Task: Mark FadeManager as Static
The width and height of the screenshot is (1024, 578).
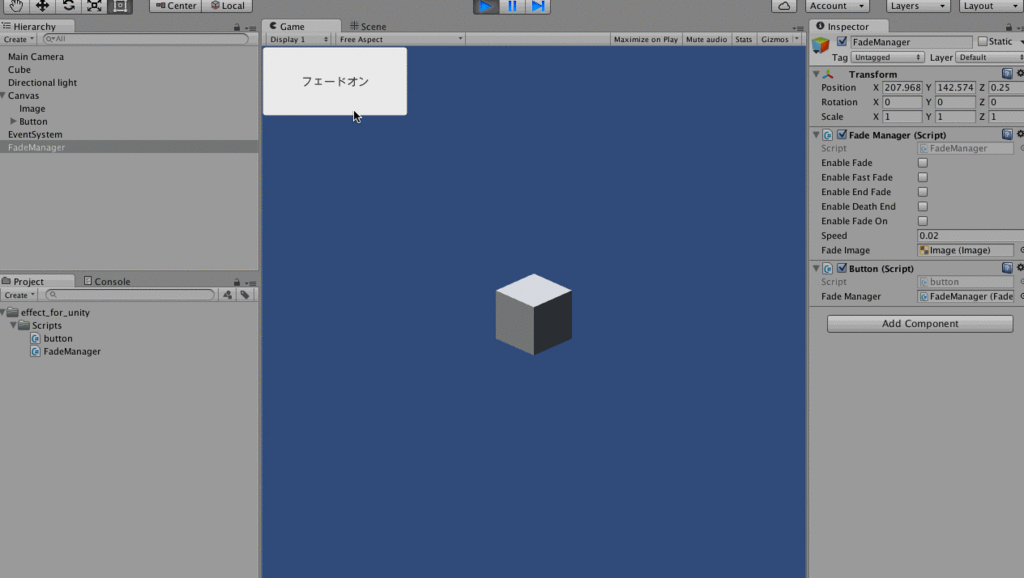Action: pos(984,41)
